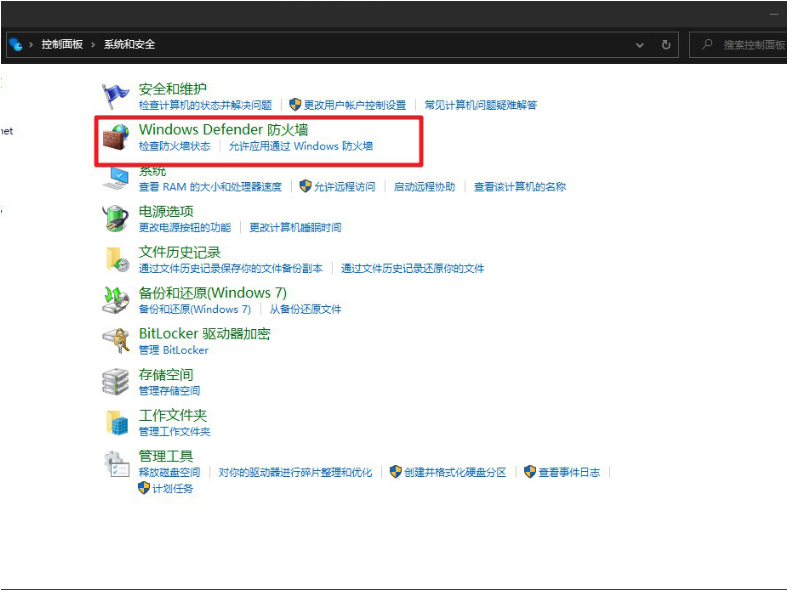Screen dimensions: 793x592
Task: Click the refresh button in address bar
Action: pyautogui.click(x=666, y=45)
